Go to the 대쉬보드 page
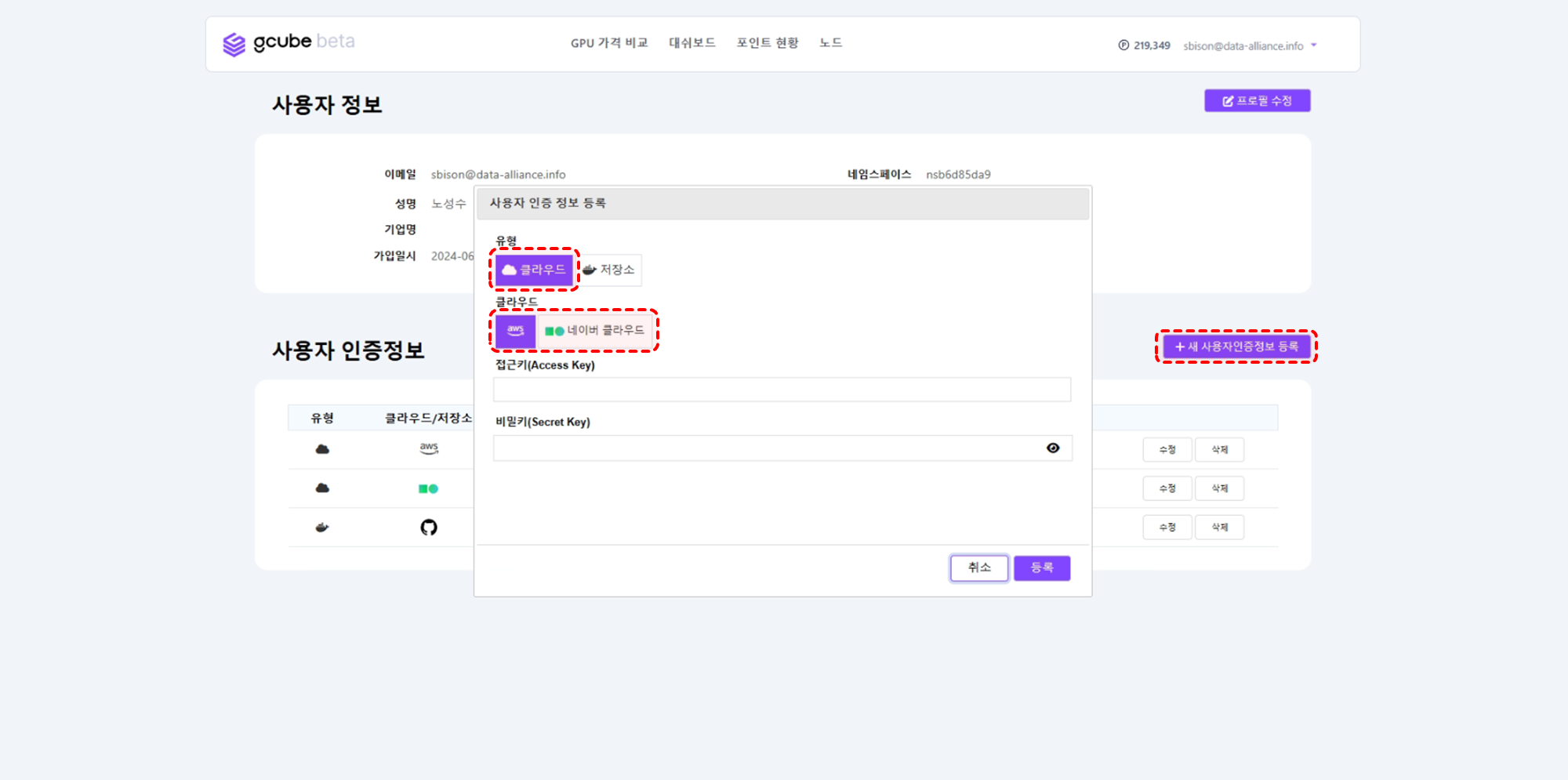 [x=692, y=43]
